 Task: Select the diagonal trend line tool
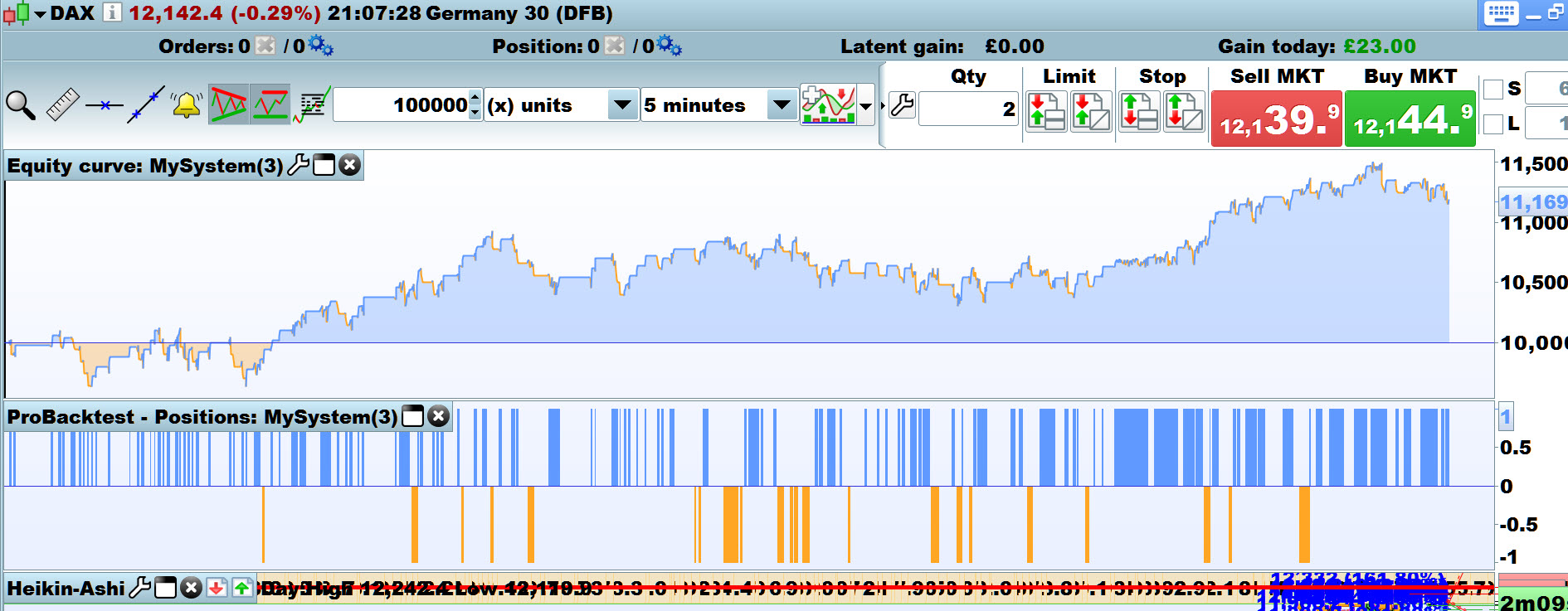145,105
